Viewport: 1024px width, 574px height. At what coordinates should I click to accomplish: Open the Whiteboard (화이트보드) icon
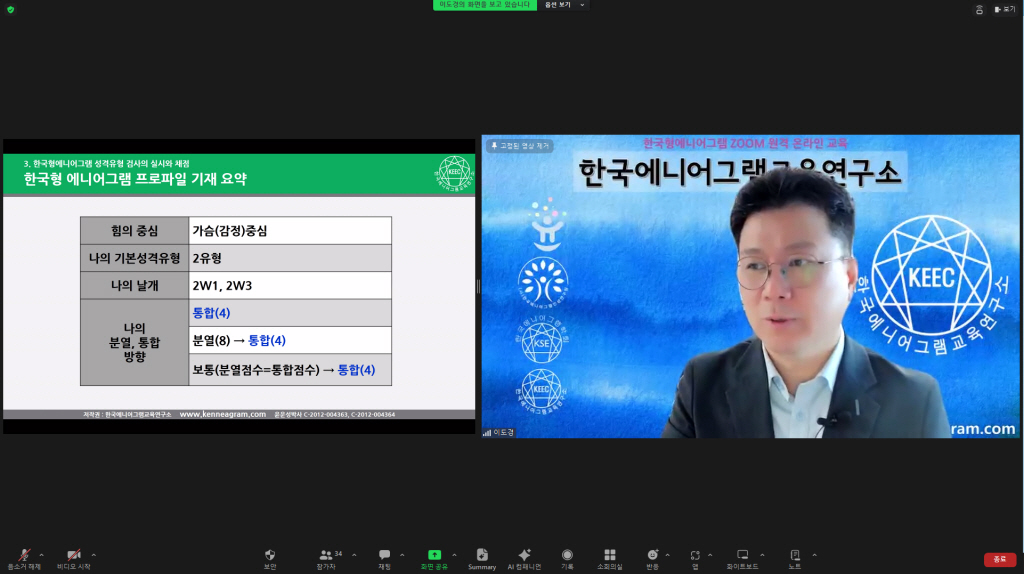(743, 555)
